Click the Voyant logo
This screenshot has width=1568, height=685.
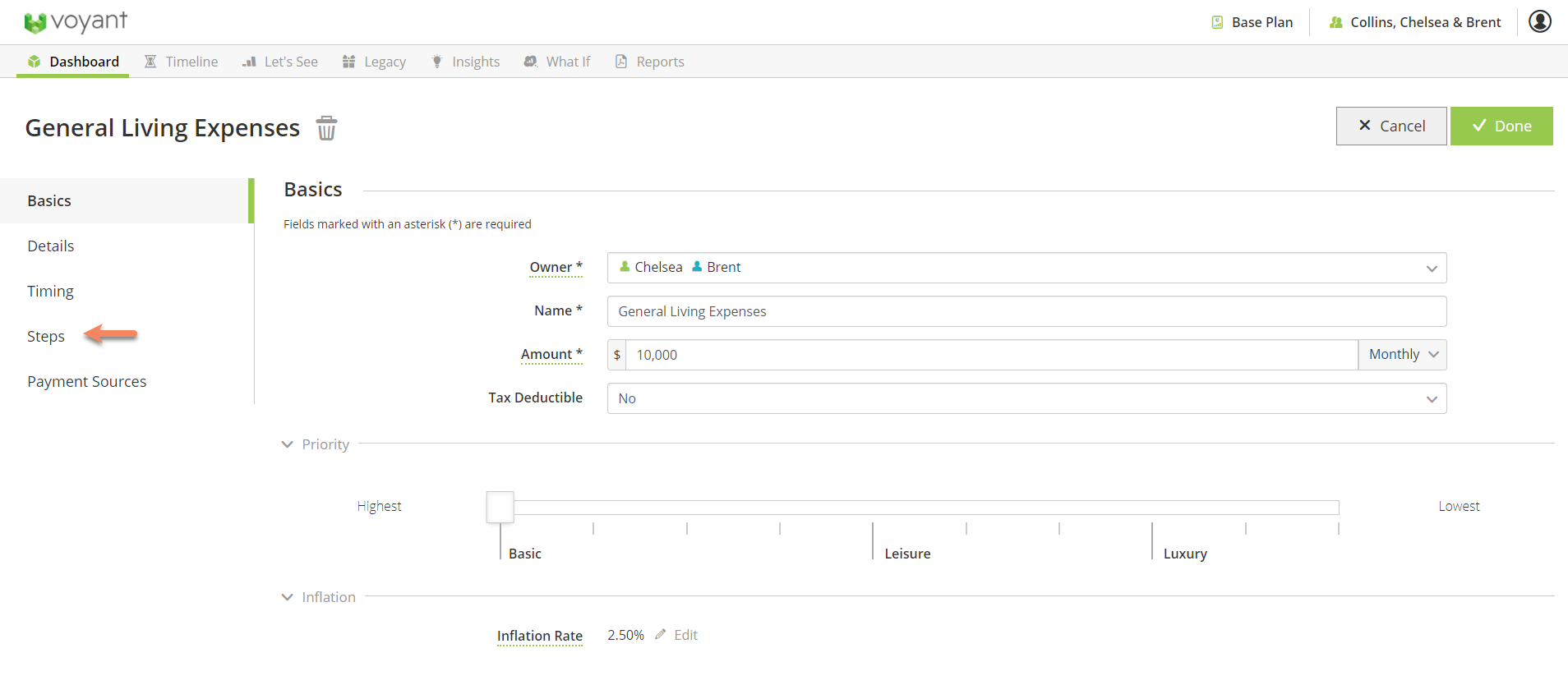pos(76,22)
